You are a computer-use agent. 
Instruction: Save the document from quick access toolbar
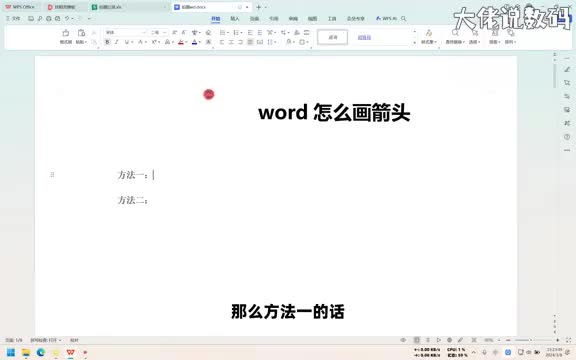(x=31, y=18)
